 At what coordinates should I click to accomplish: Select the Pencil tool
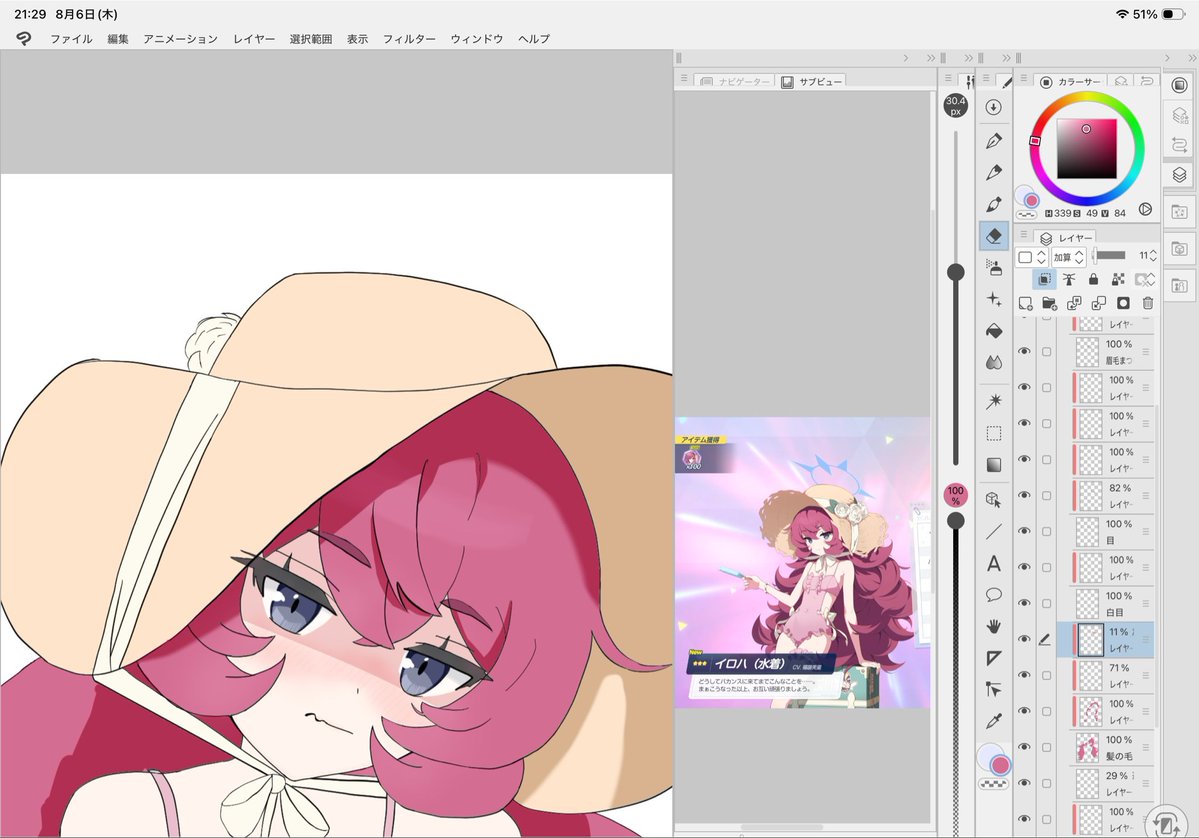993,172
